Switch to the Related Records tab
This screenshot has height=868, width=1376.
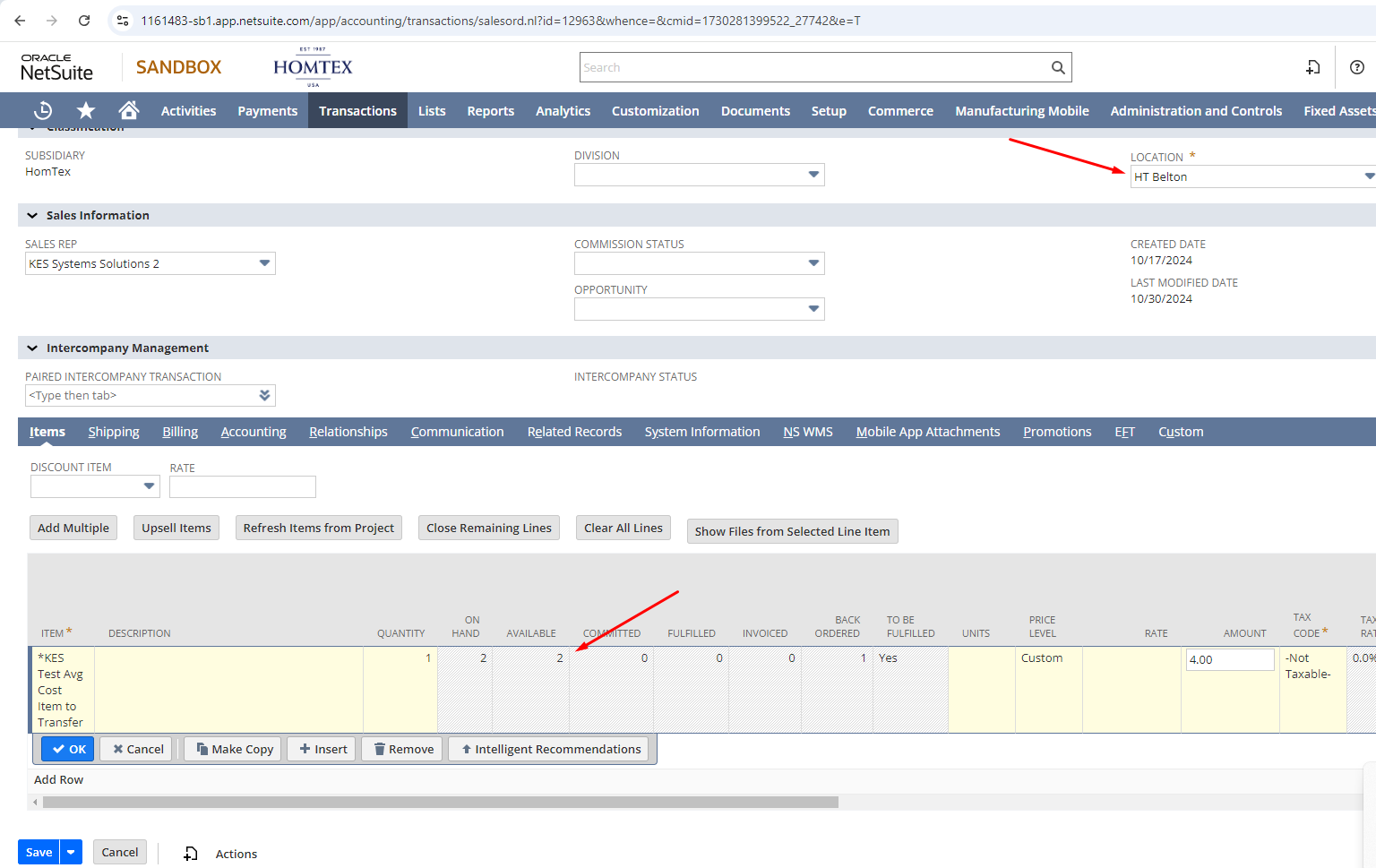[574, 432]
